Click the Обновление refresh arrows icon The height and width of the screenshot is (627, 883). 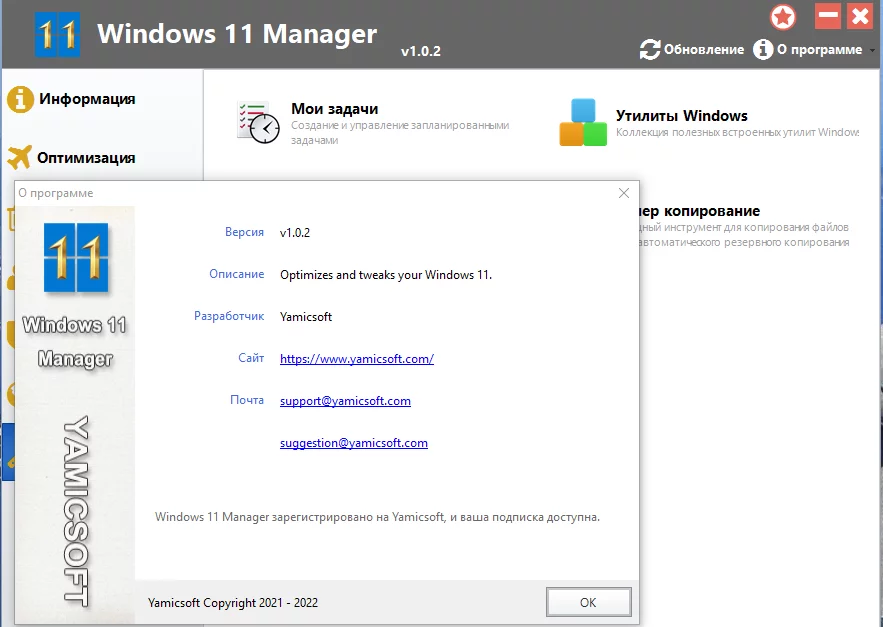pos(650,50)
